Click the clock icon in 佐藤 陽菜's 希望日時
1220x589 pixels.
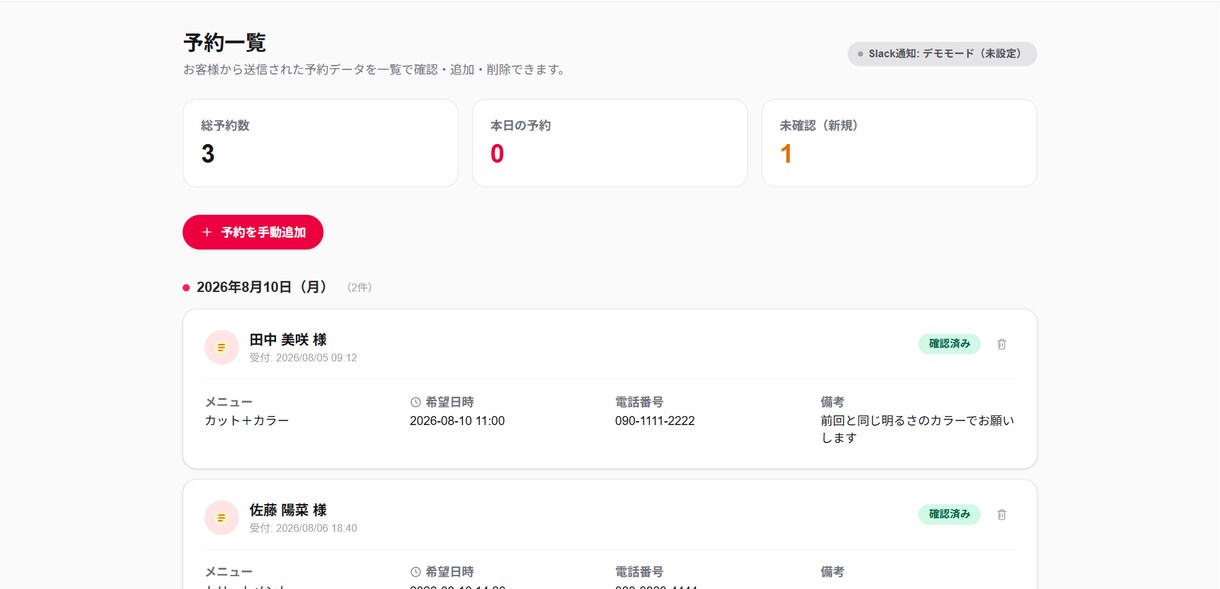click(x=416, y=572)
